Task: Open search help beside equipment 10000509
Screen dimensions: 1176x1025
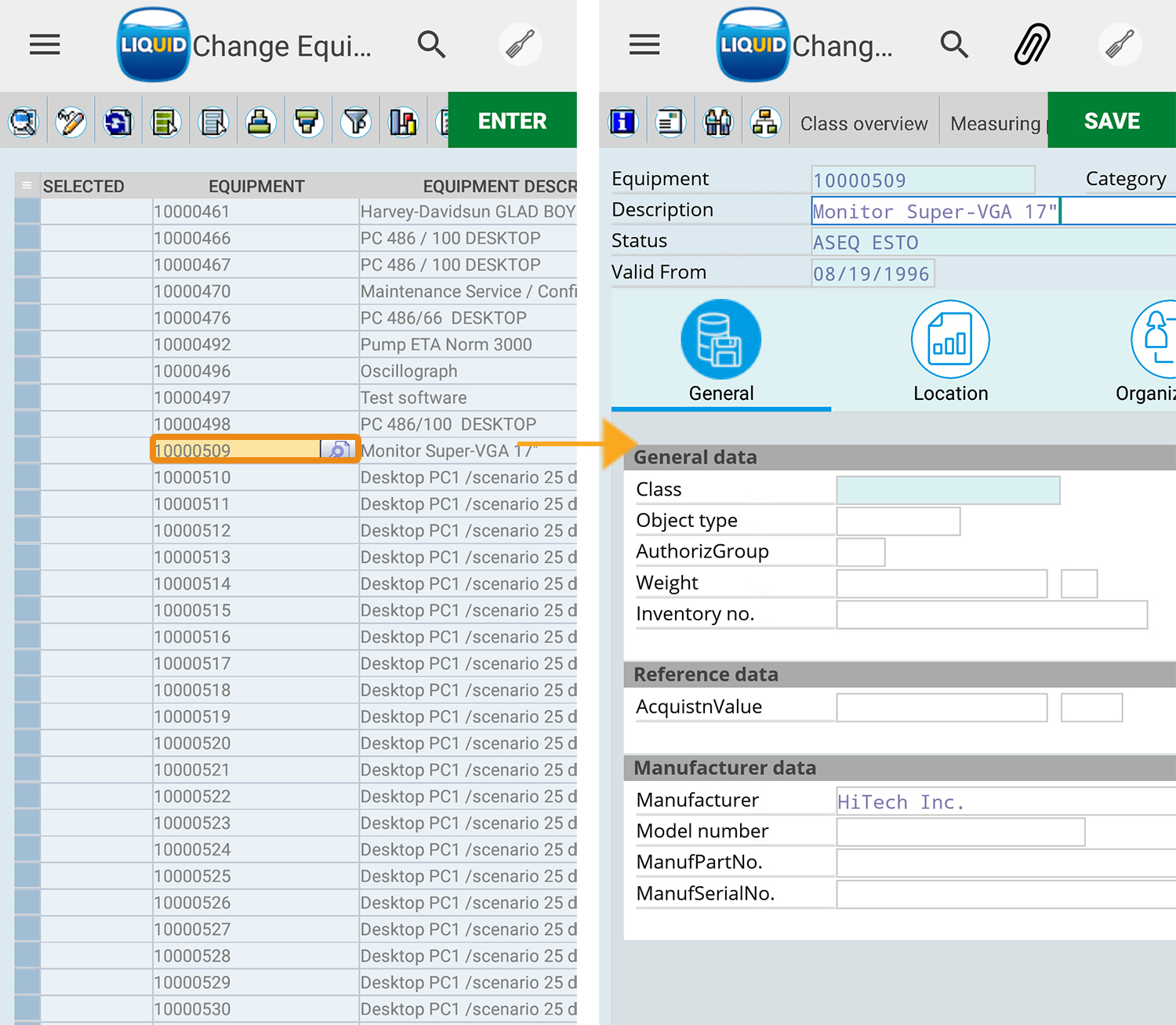Action: (338, 450)
